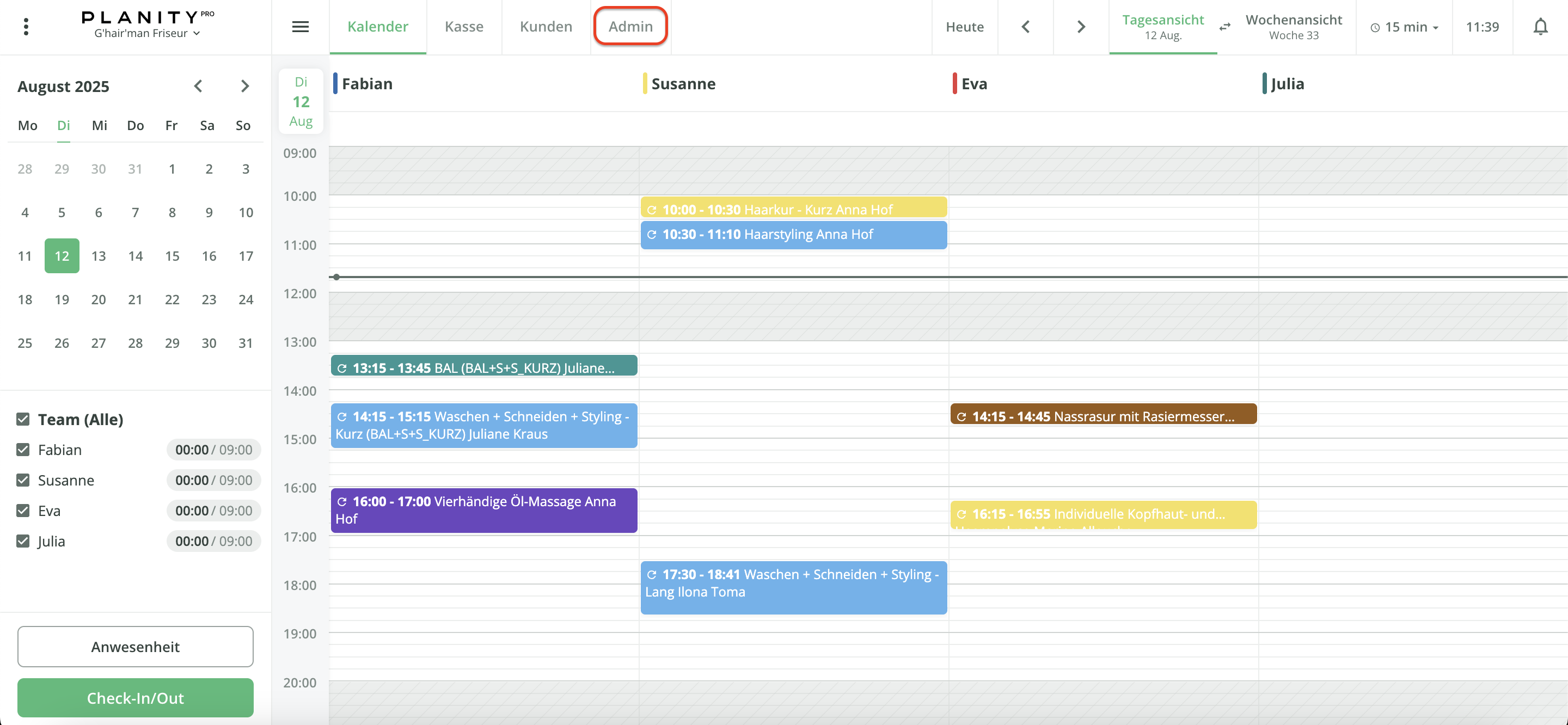Go to previous day with top arrow
Screen dimensions: 1568x725
point(1026,27)
